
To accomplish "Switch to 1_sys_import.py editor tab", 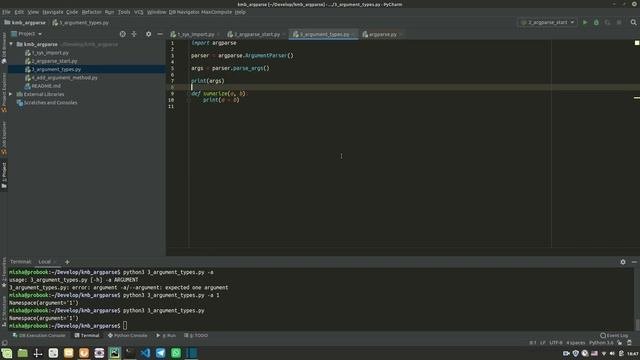I will (x=195, y=34).
